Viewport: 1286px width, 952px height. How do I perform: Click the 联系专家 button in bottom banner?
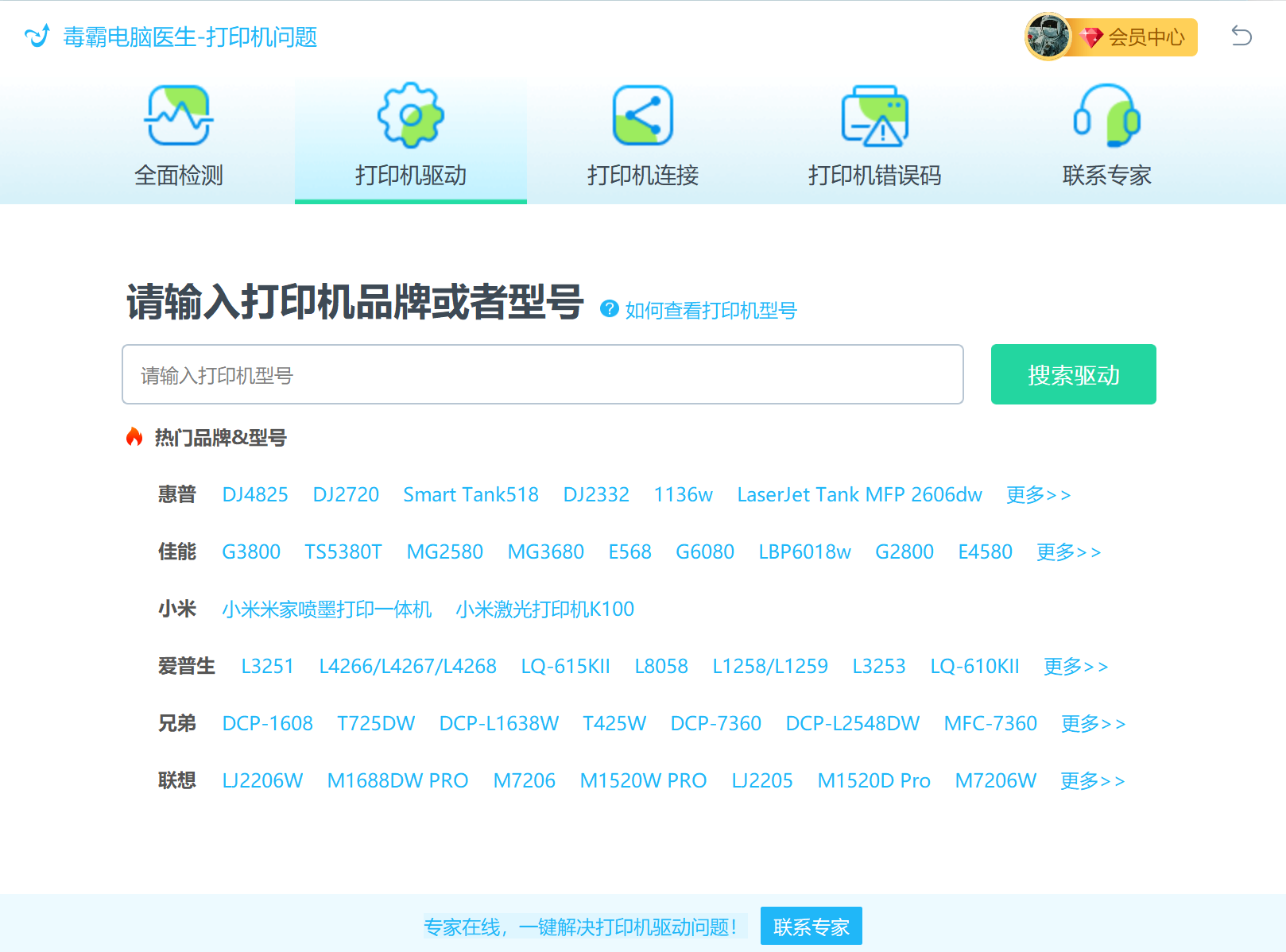click(811, 926)
